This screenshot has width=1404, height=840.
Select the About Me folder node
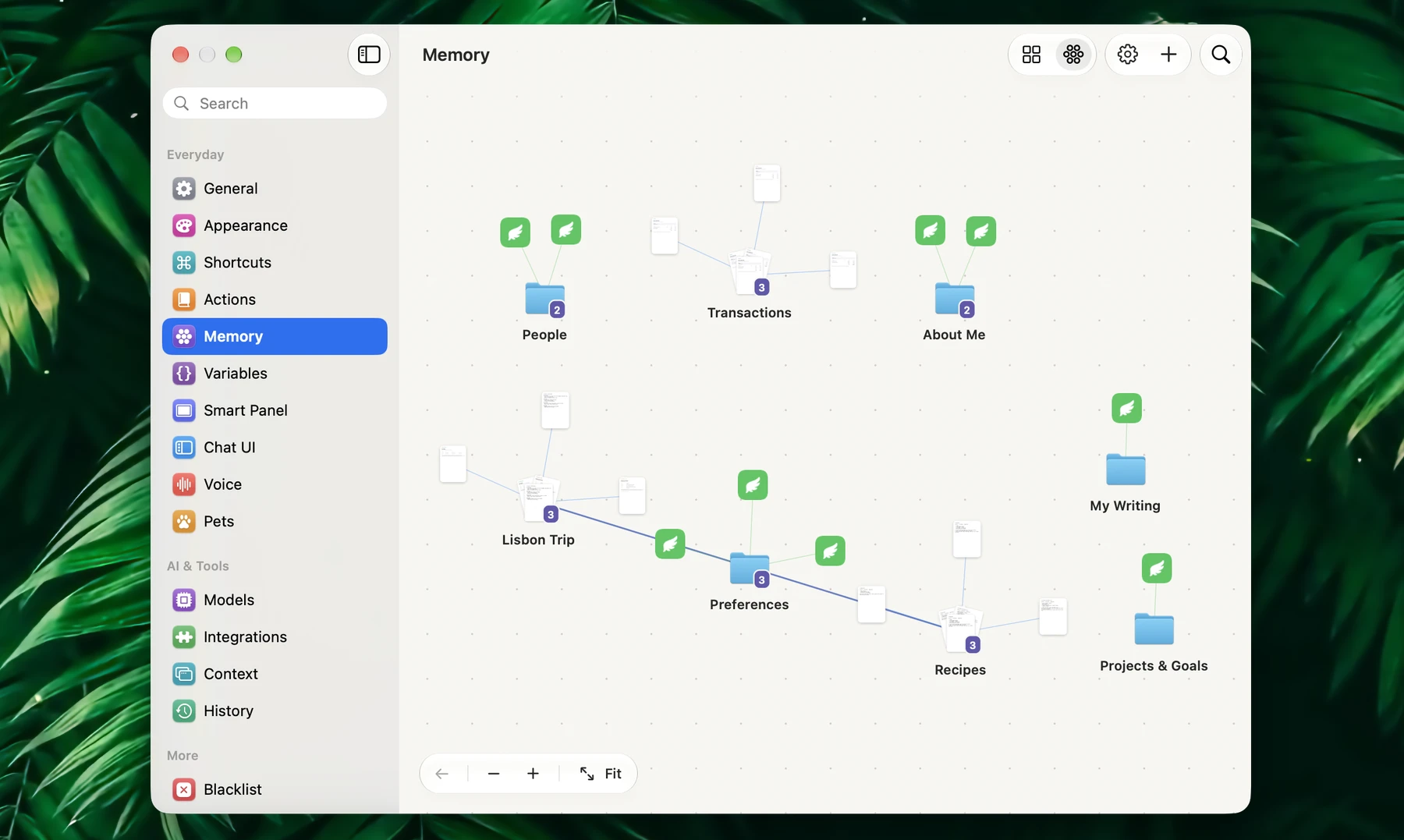click(x=955, y=299)
